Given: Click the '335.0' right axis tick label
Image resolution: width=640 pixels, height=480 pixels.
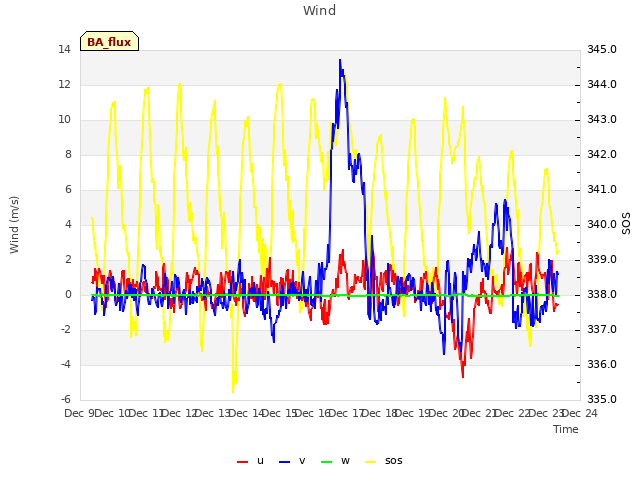Looking at the screenshot, I should [x=602, y=400].
